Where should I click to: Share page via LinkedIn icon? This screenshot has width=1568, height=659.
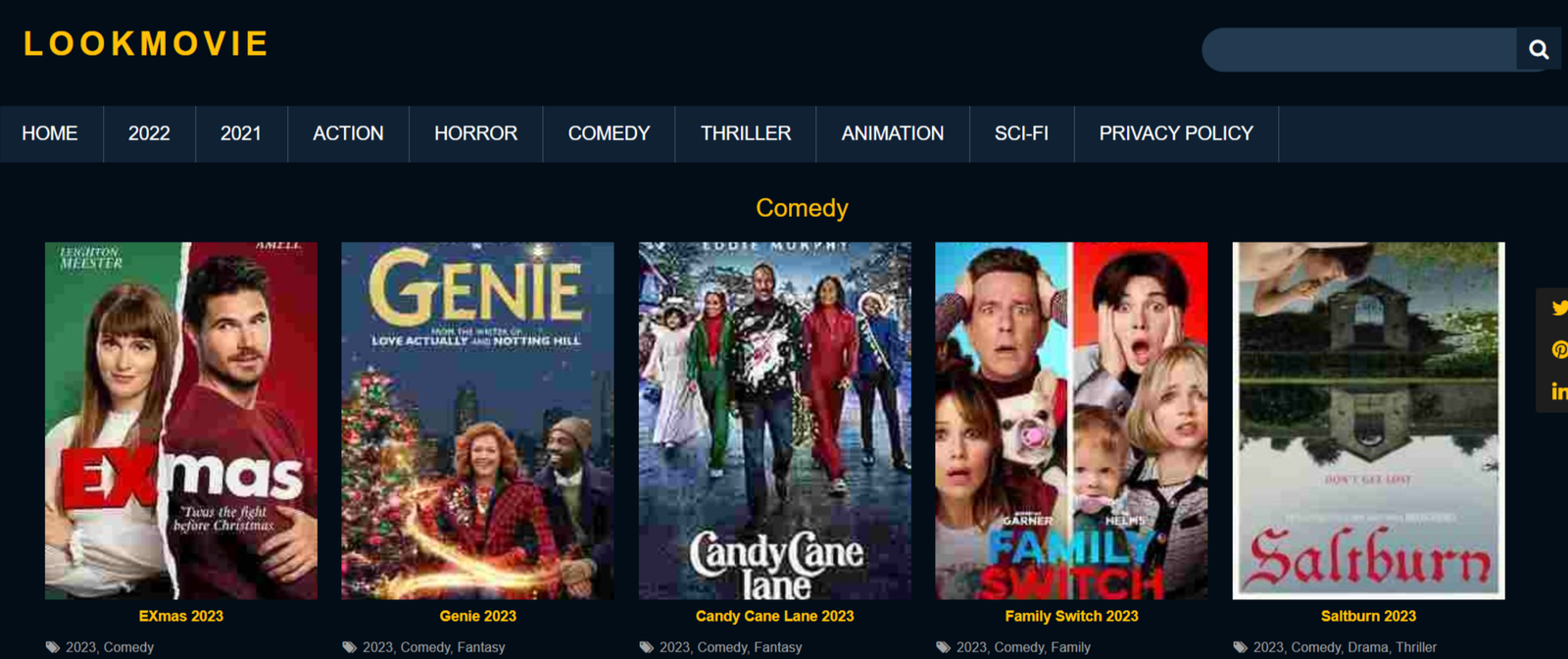1559,391
